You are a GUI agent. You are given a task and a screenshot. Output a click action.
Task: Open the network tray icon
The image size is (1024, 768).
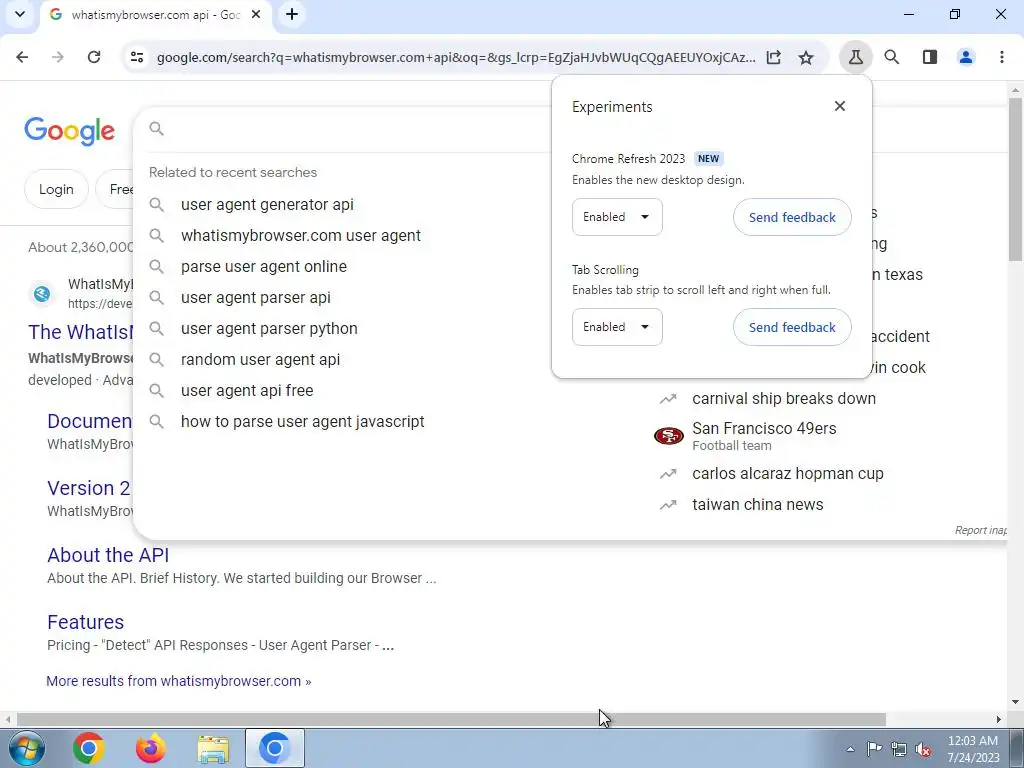coord(899,749)
